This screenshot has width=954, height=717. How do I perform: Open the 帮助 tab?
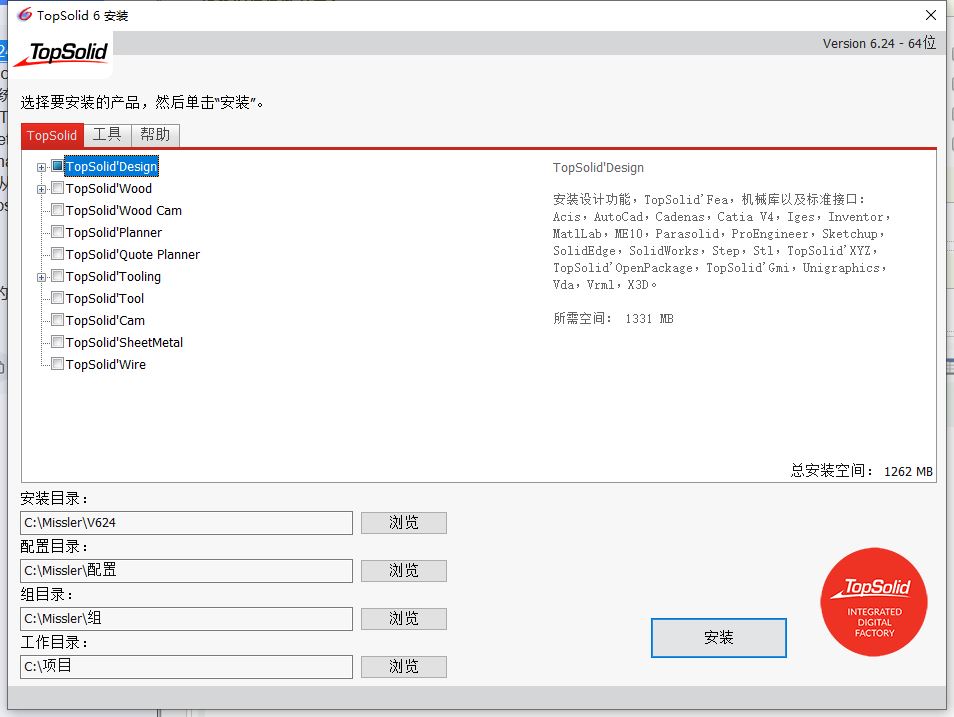coord(155,135)
